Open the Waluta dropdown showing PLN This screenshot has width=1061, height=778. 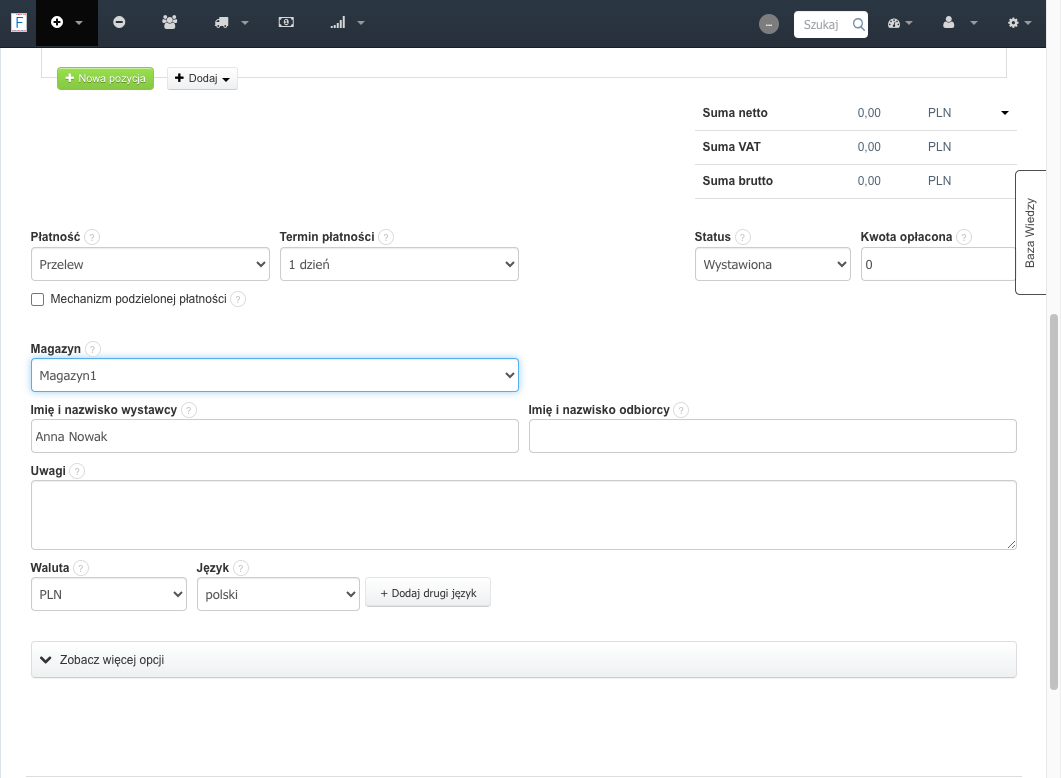point(108,595)
